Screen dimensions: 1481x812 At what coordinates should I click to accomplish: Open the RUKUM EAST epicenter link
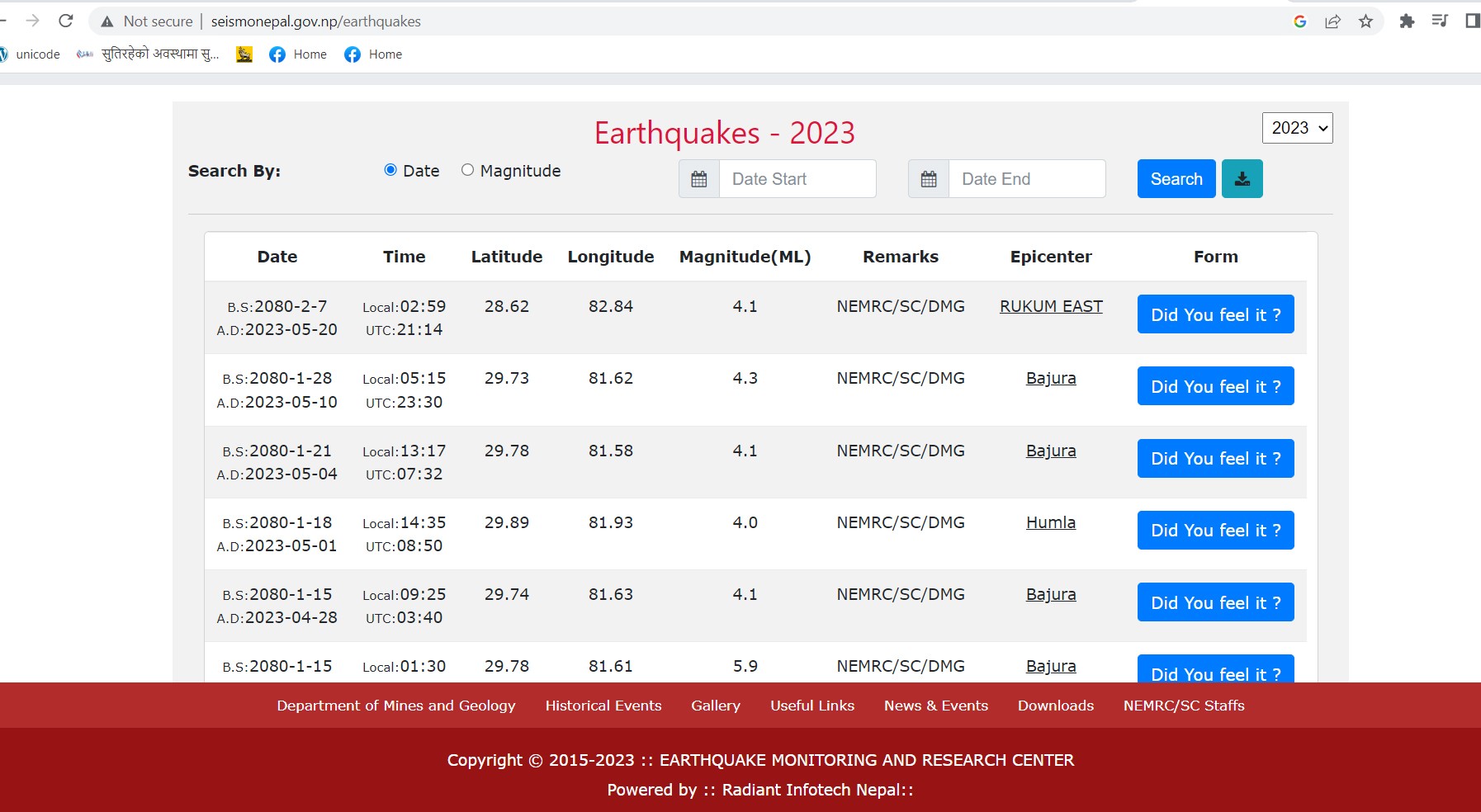[x=1050, y=306]
